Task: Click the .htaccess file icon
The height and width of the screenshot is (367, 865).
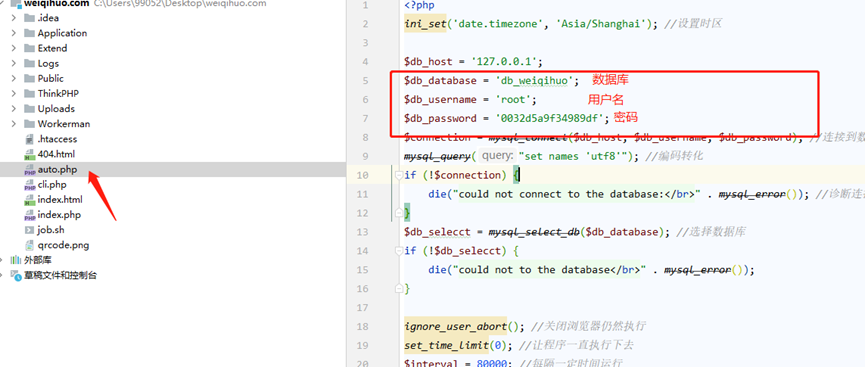Action: pos(30,139)
